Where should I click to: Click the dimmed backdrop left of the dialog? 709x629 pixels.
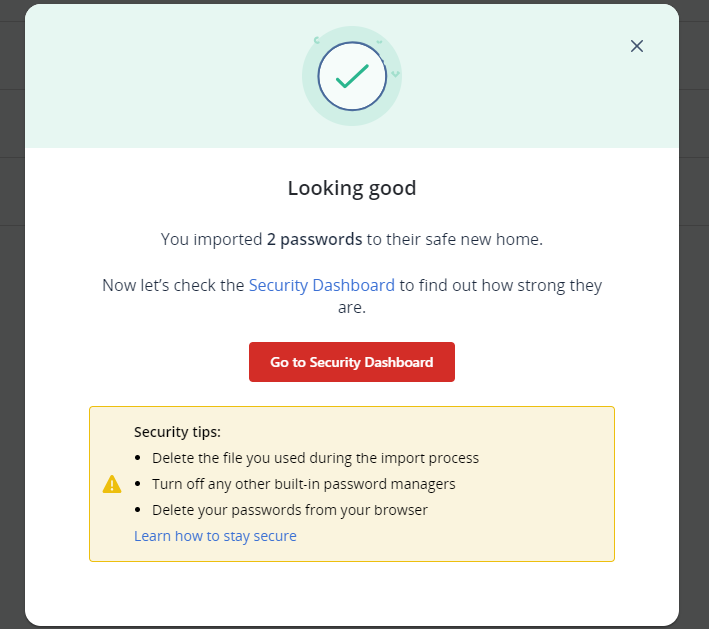pyautogui.click(x=11, y=400)
